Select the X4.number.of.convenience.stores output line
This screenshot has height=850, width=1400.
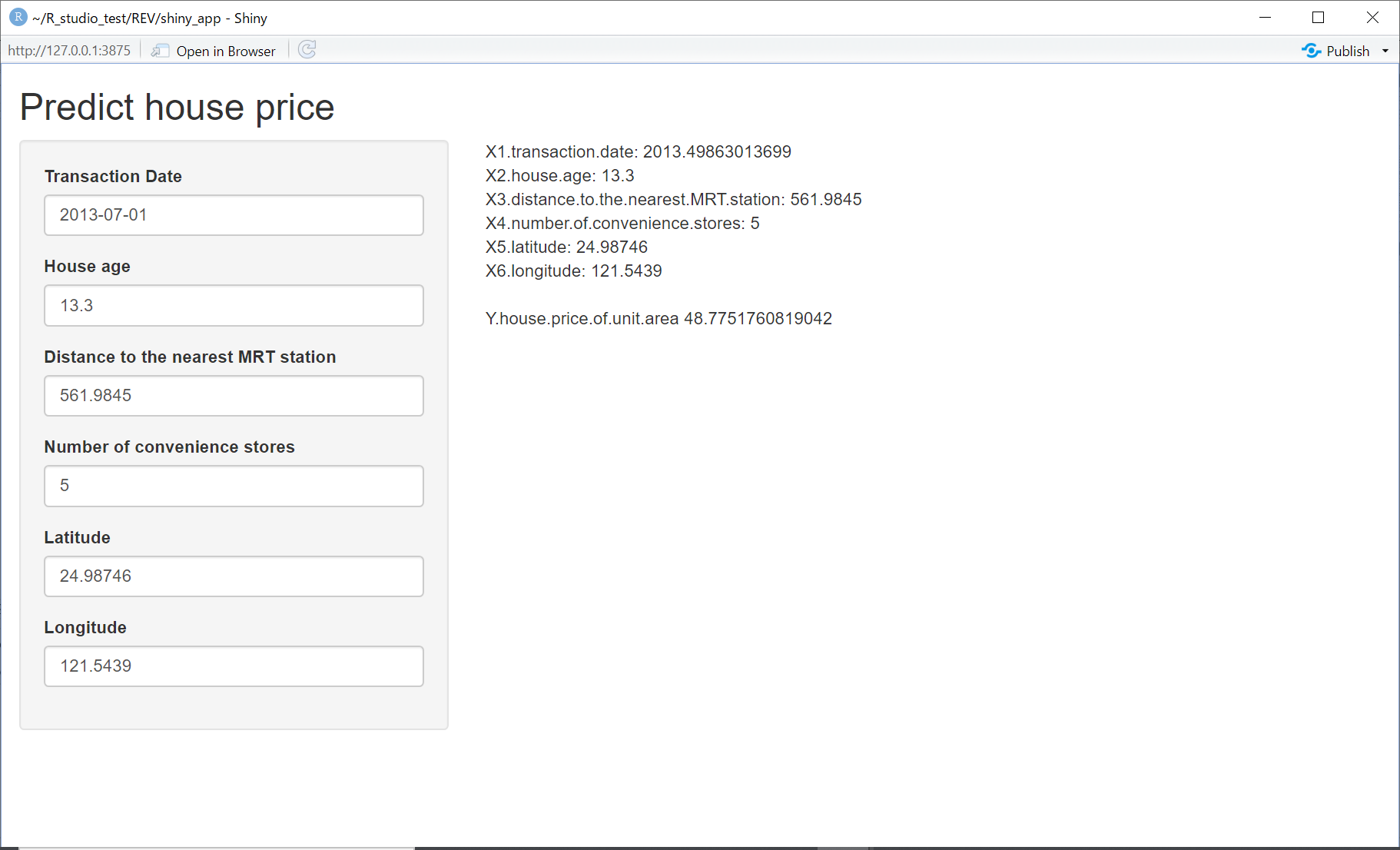point(622,224)
